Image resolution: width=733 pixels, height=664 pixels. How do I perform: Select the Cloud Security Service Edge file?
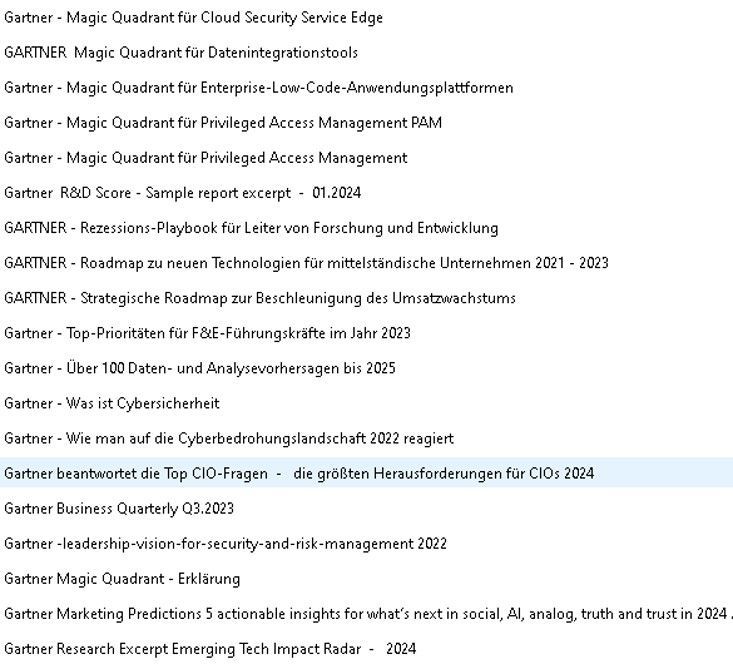(x=193, y=18)
